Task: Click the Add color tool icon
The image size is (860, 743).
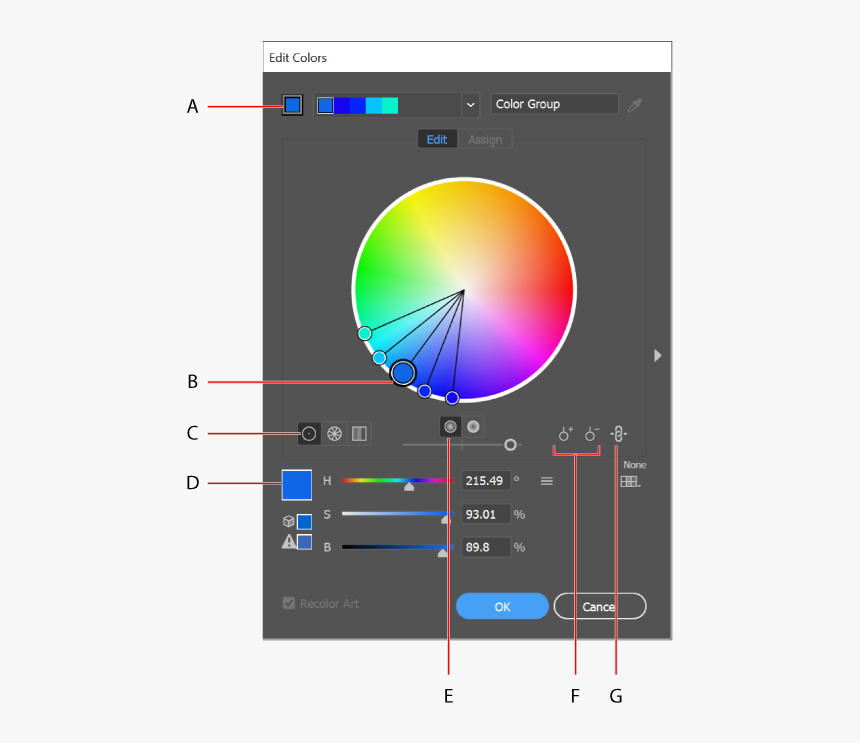Action: pos(566,433)
